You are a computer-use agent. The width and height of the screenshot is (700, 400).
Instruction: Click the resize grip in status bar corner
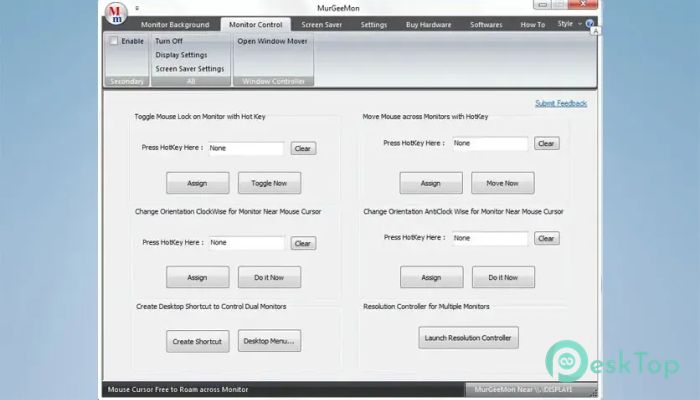point(593,392)
